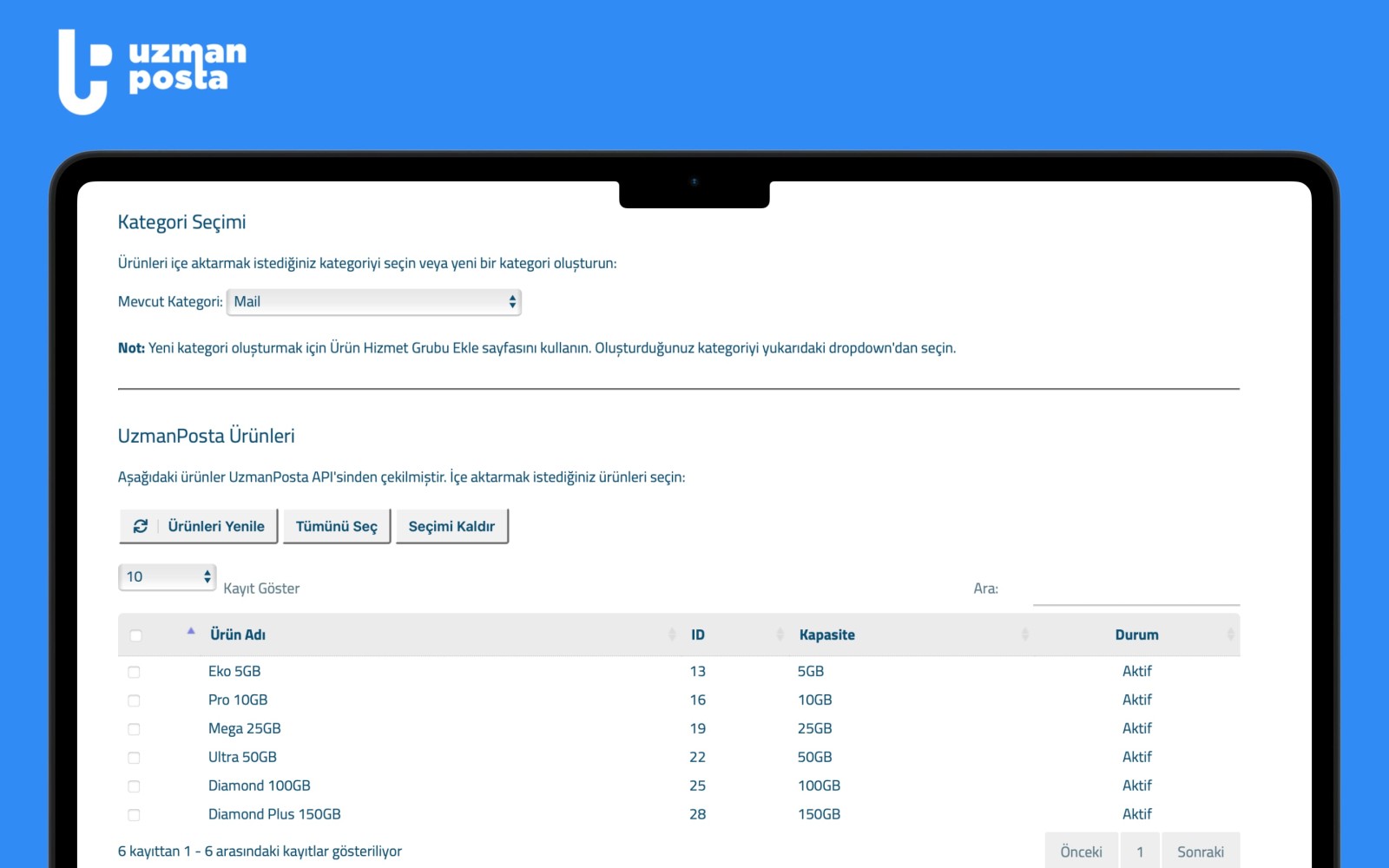This screenshot has height=868, width=1389.
Task: Select the Mega 25GB row checkbox
Action: tap(134, 729)
